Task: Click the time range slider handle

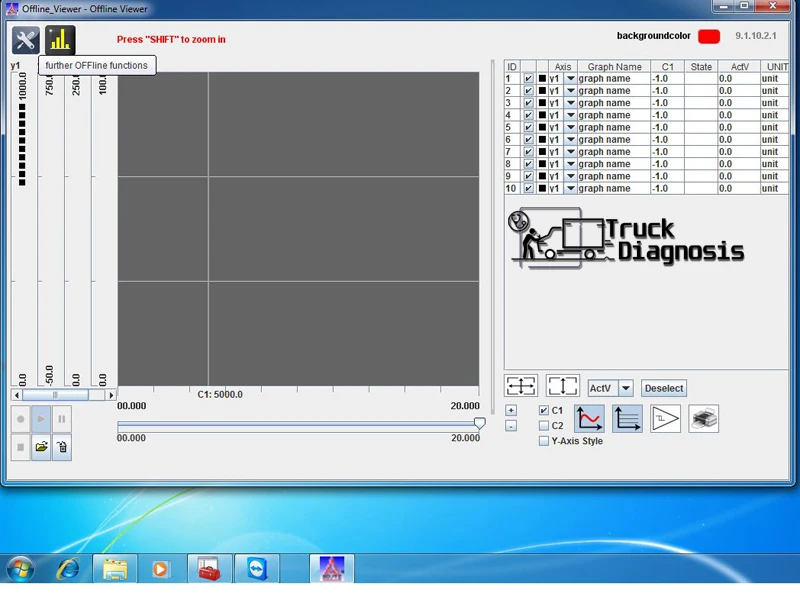Action: [479, 423]
